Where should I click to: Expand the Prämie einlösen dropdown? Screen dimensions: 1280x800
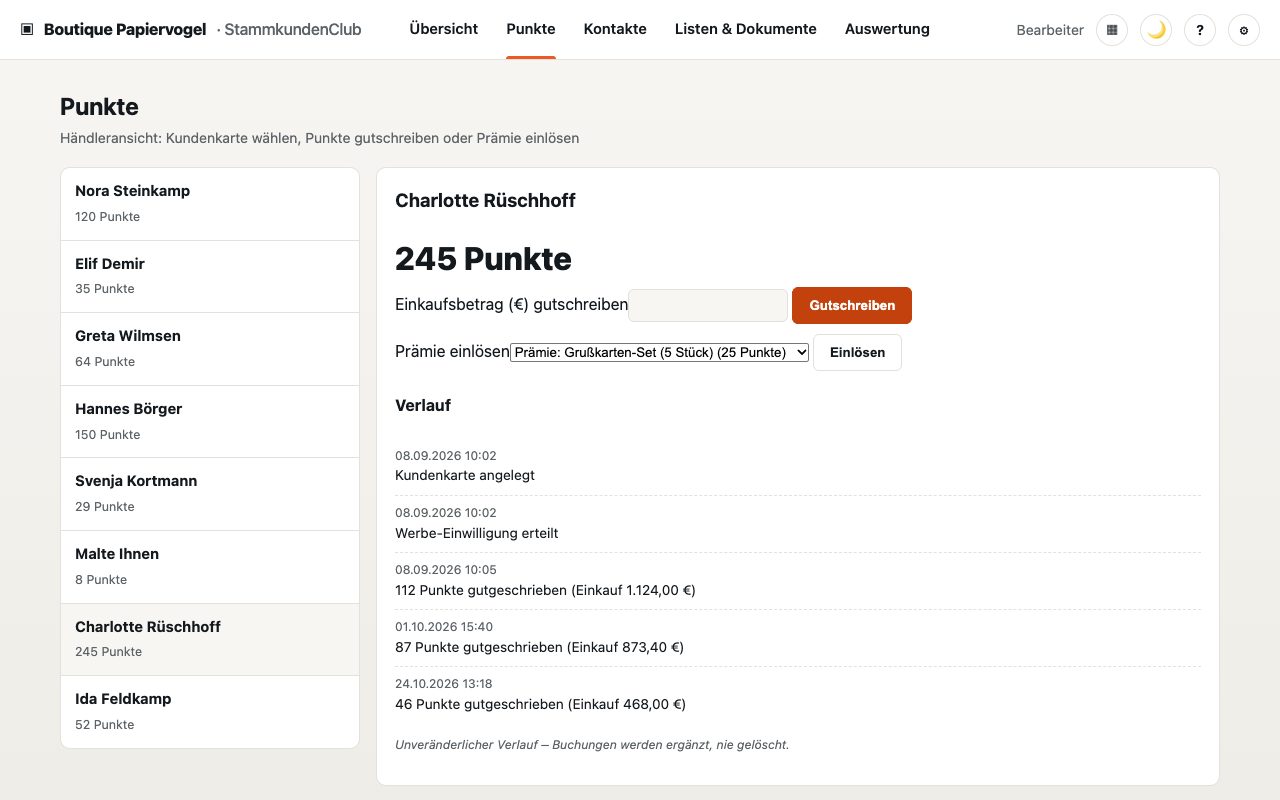point(659,352)
